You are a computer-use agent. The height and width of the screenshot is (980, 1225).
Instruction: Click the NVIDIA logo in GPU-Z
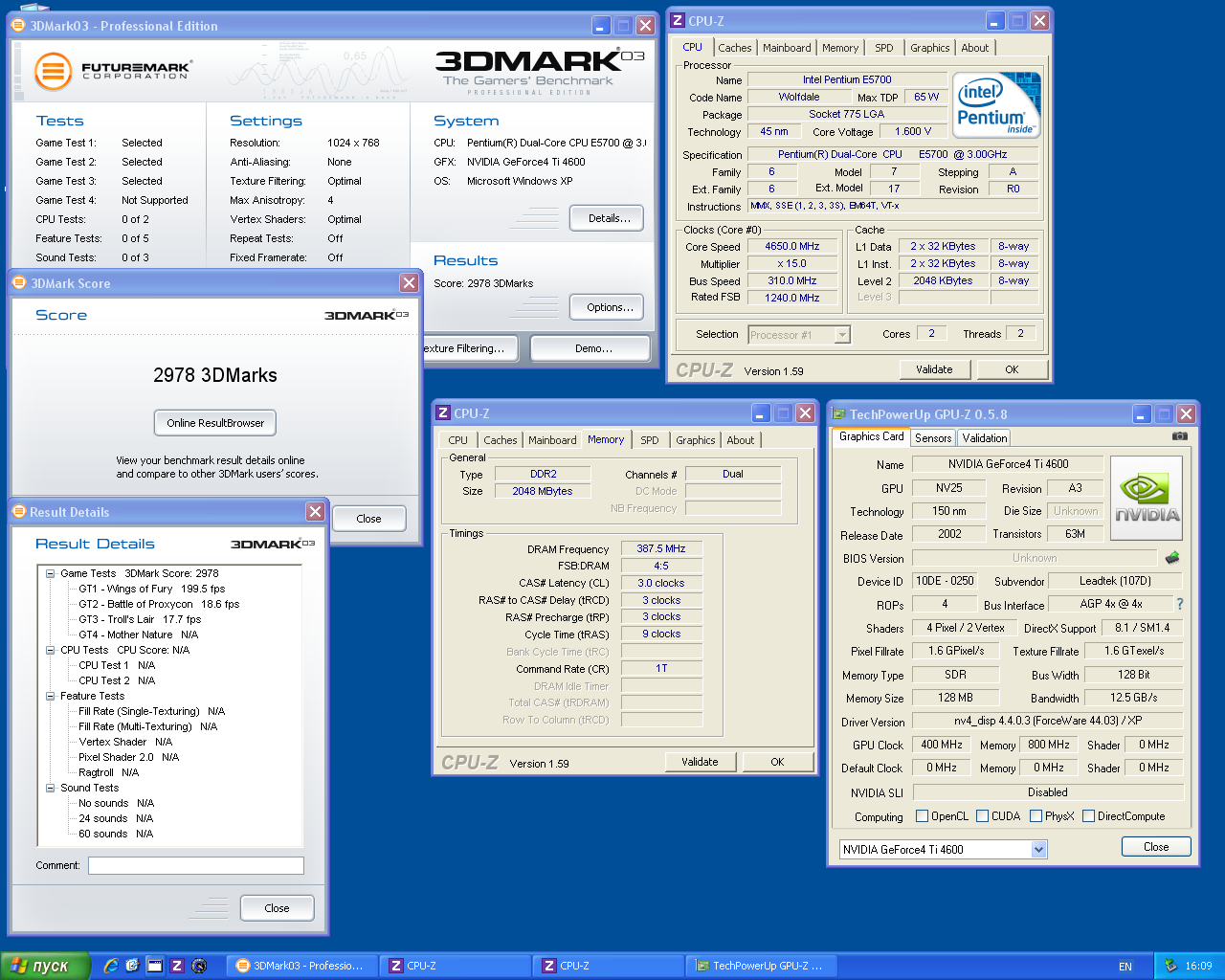1147,497
